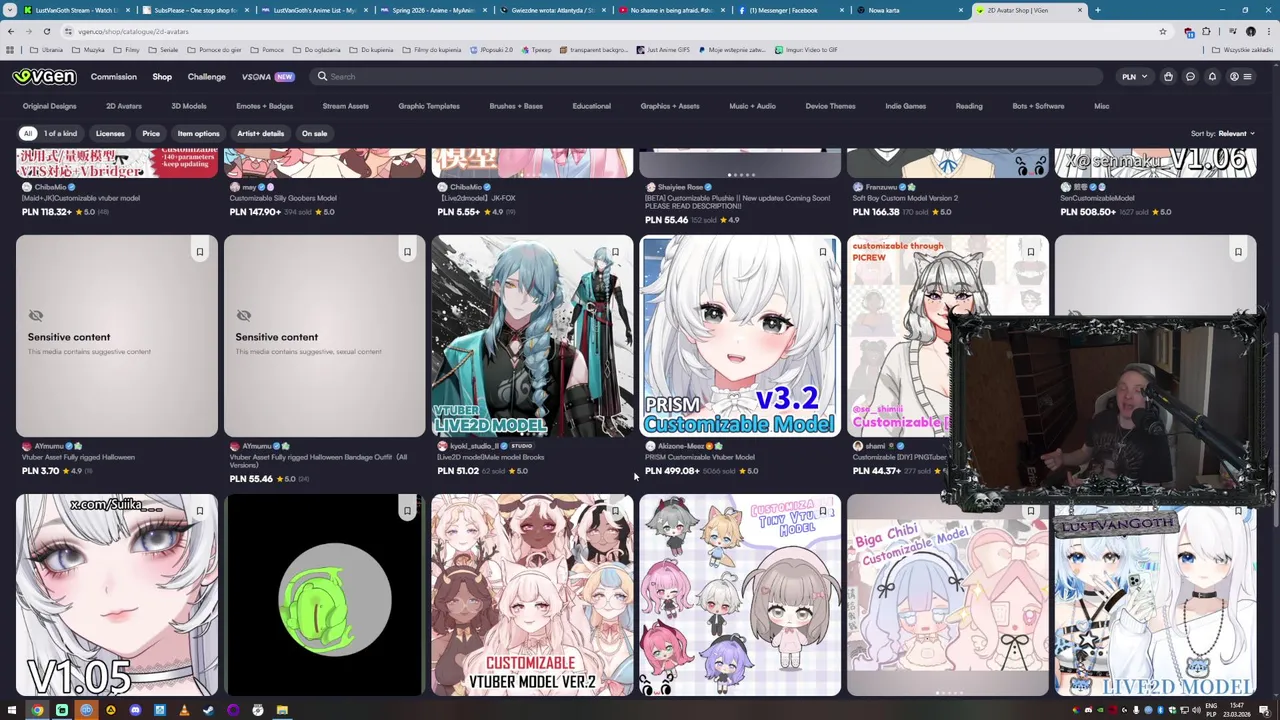The height and width of the screenshot is (720, 1280).
Task: Open the VSONA NEW menu item
Action: pyautogui.click(x=267, y=77)
